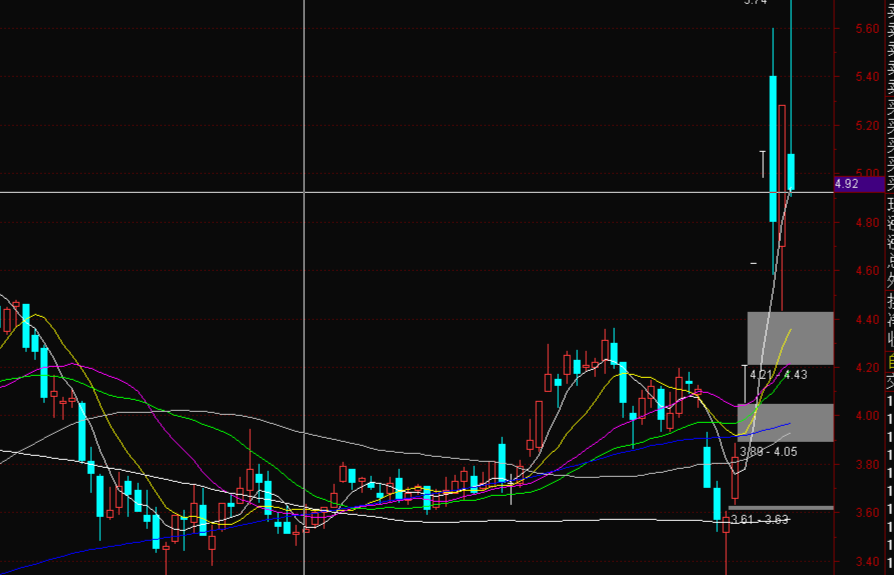Click the thin gray bar at 3.62 level
Screen dimensions: 894x575
(781, 508)
